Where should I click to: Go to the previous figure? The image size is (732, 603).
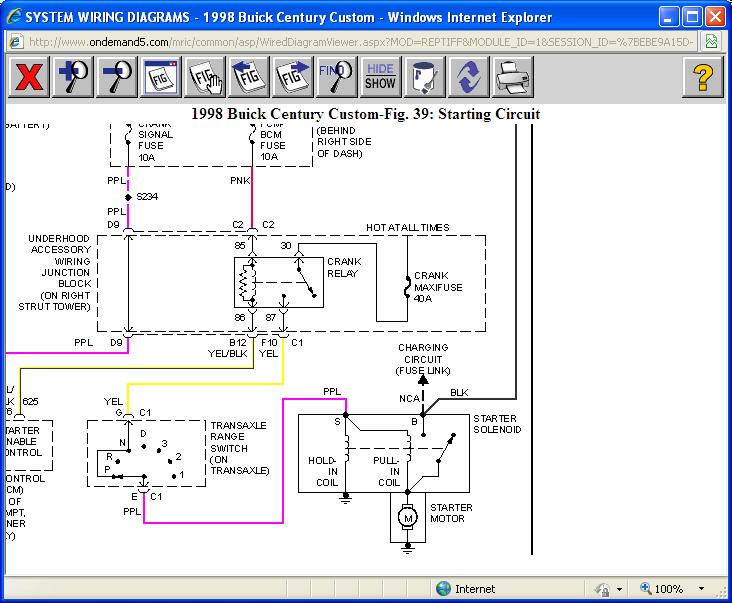pos(248,77)
